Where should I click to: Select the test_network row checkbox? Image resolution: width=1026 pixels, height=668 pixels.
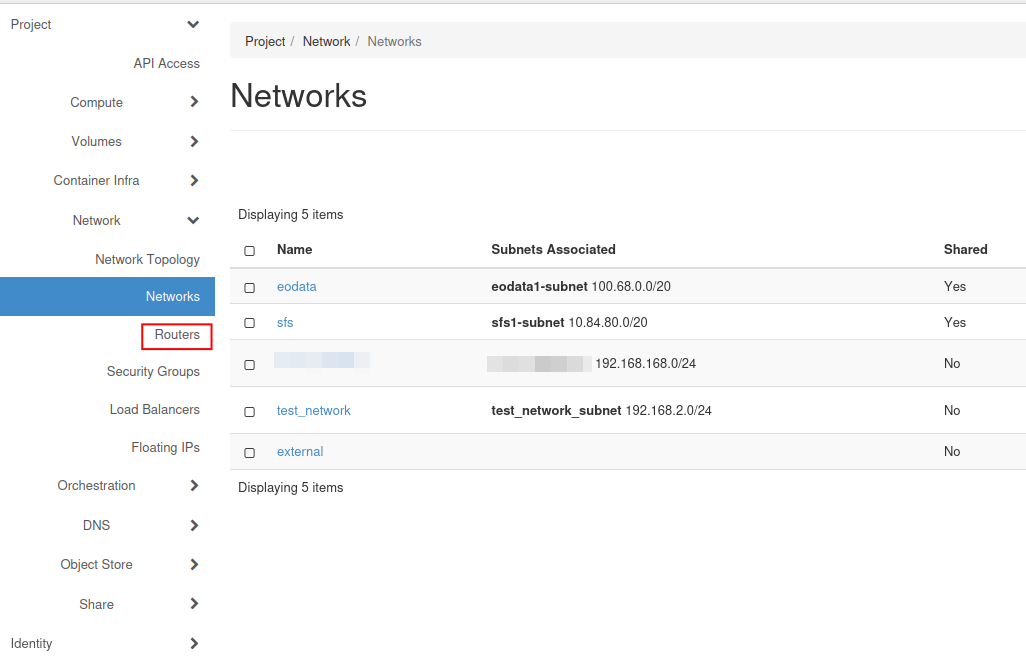(x=250, y=412)
